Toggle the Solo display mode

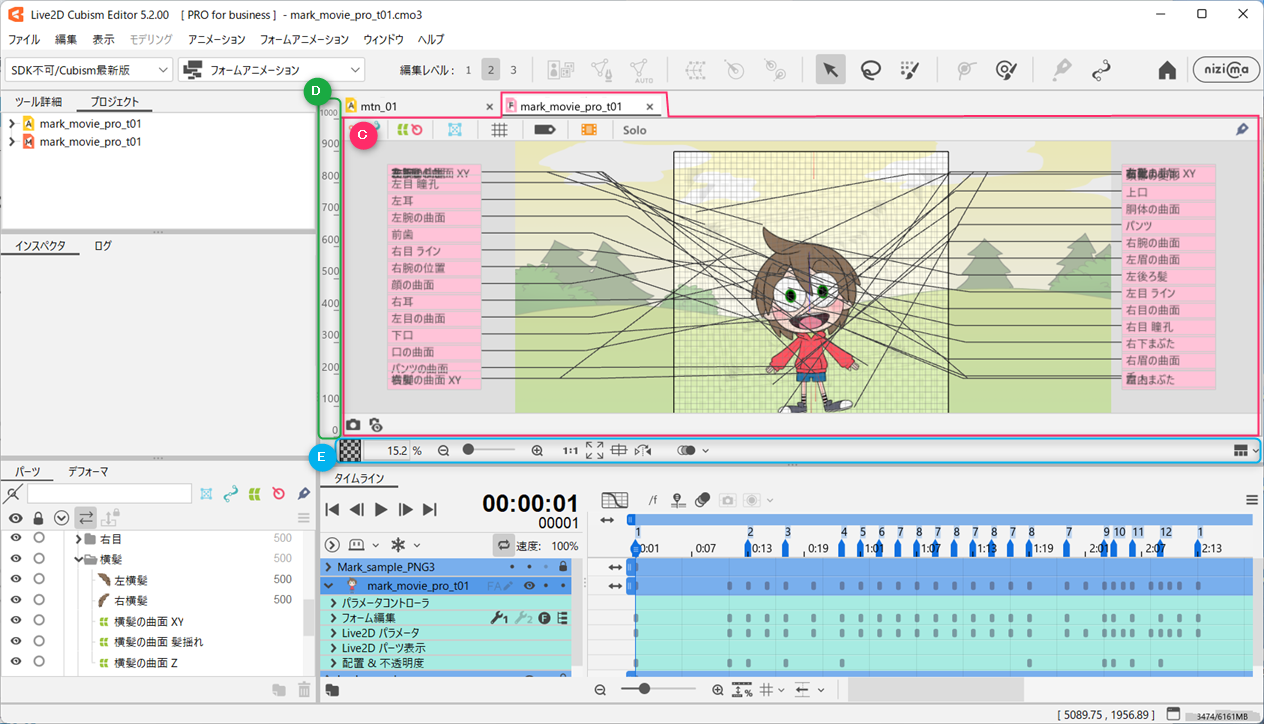click(634, 130)
